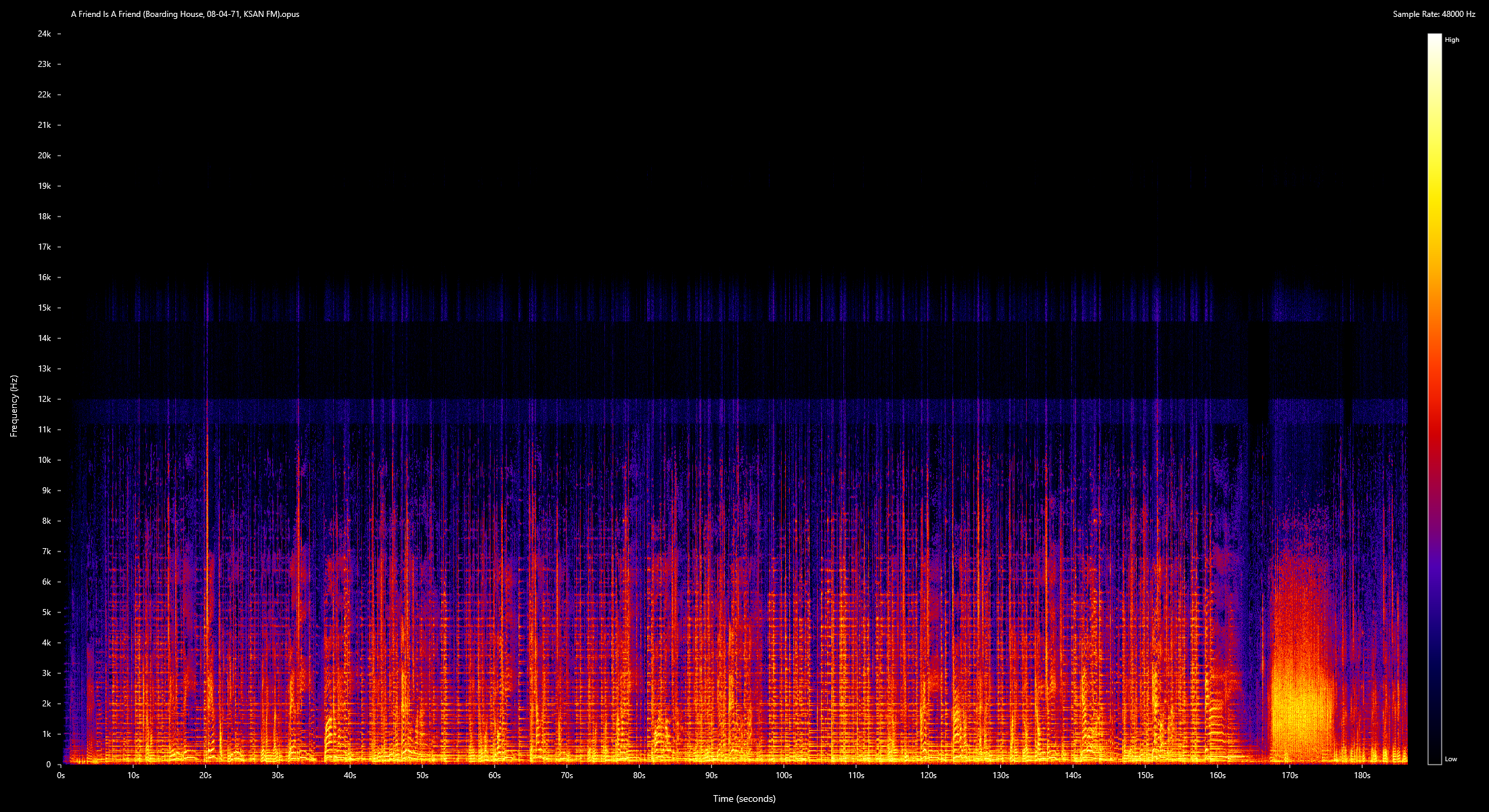Click the 6k frequency axis label
1489x812 pixels.
point(46,582)
